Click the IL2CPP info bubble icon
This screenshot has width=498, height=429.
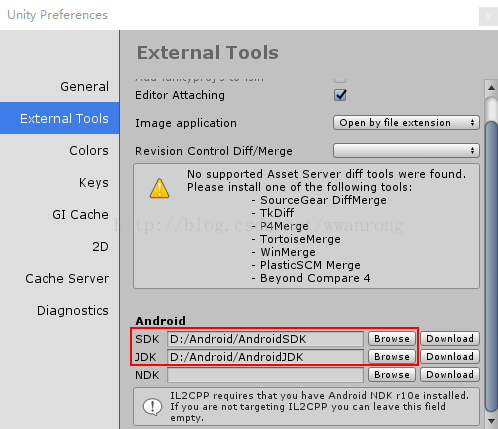coord(152,407)
